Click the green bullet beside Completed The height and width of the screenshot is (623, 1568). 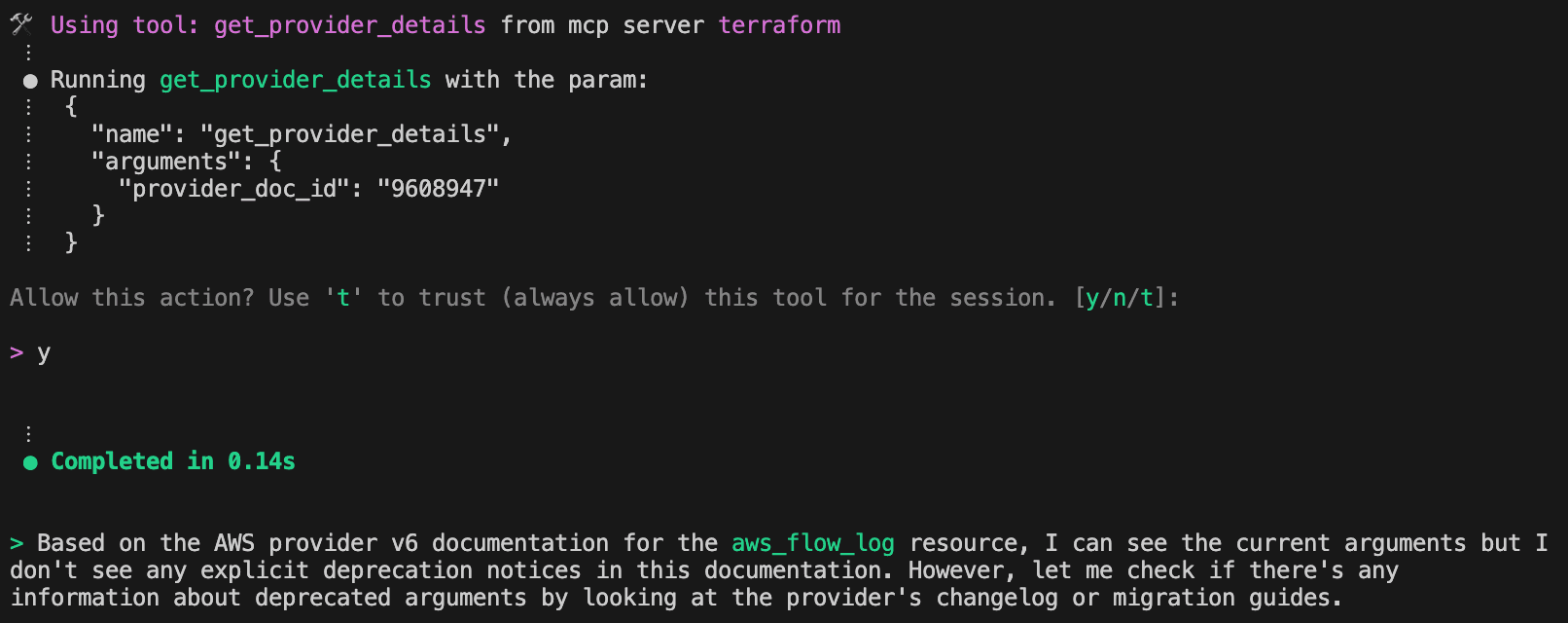pos(30,462)
